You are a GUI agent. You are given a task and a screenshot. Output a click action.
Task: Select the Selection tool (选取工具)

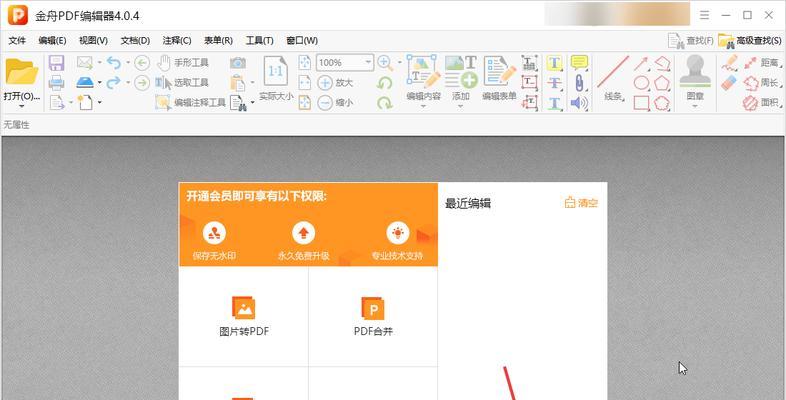181,83
